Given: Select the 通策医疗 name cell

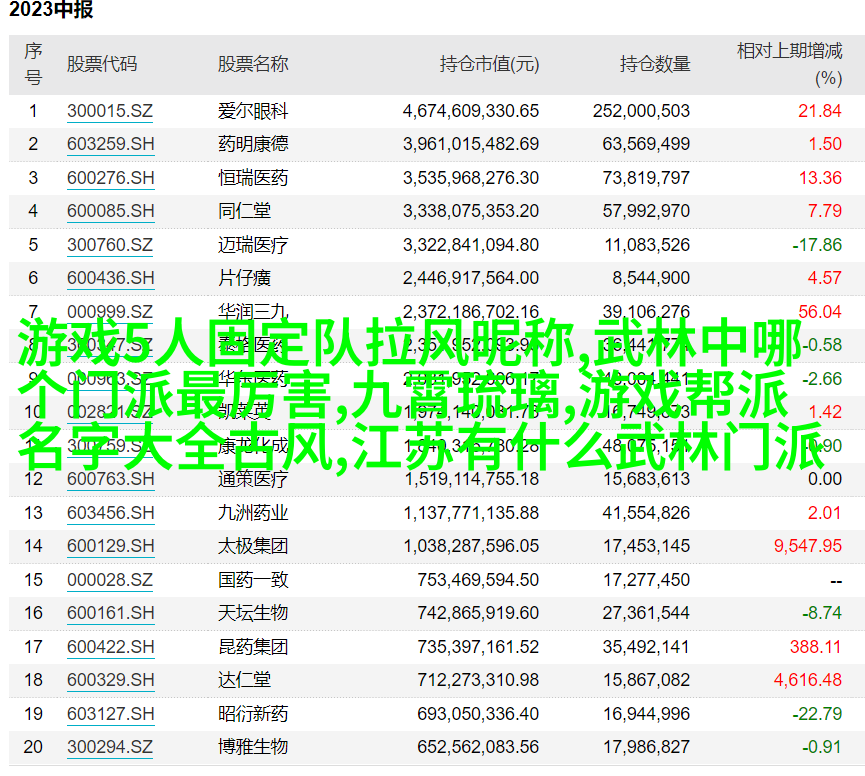Looking at the screenshot, I should tap(253, 479).
